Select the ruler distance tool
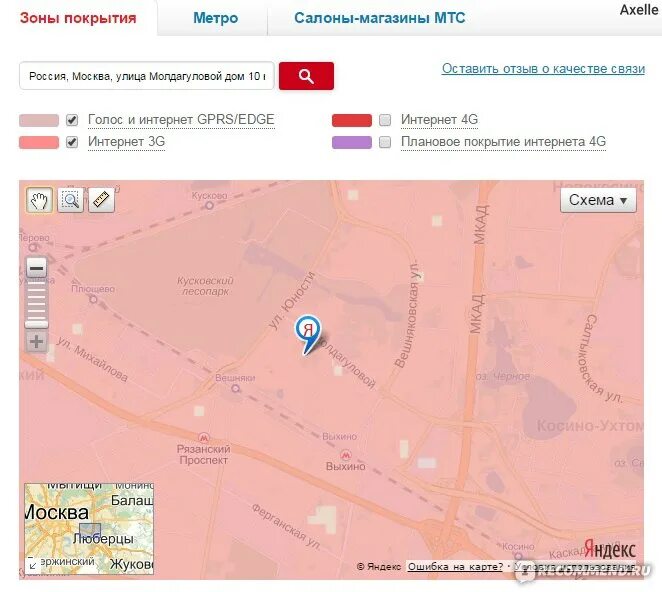 (101, 200)
